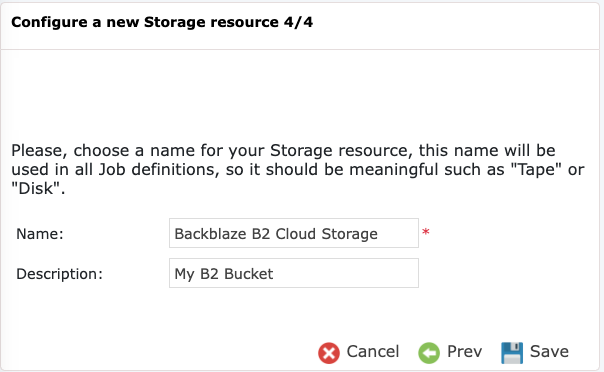The image size is (604, 372).
Task: Place cursor on "Bucket" in the Description field
Action: click(x=248, y=274)
